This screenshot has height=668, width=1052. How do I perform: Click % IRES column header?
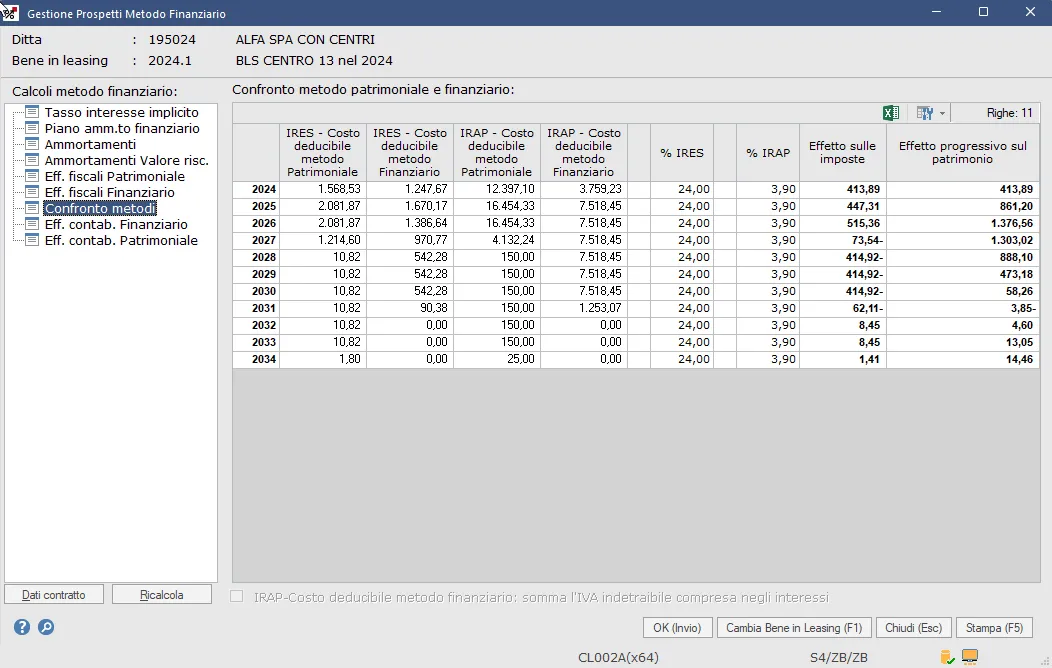pos(682,152)
